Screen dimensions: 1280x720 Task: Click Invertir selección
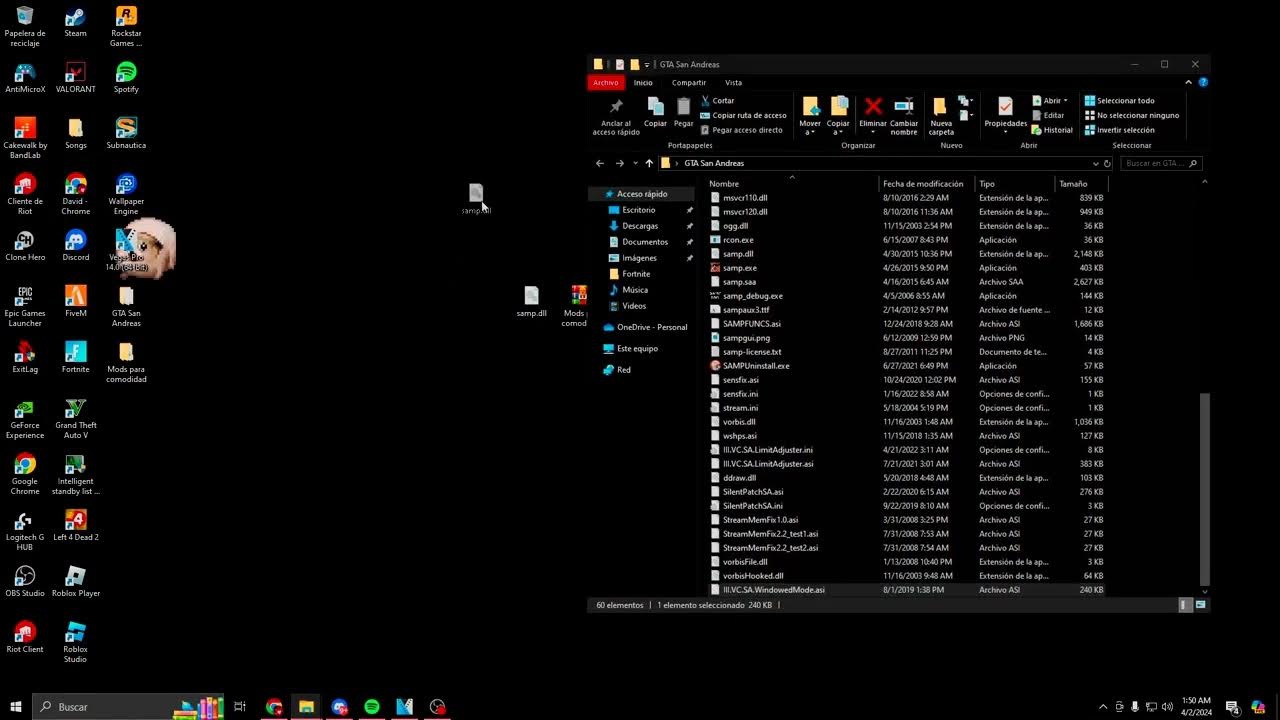pos(1119,130)
